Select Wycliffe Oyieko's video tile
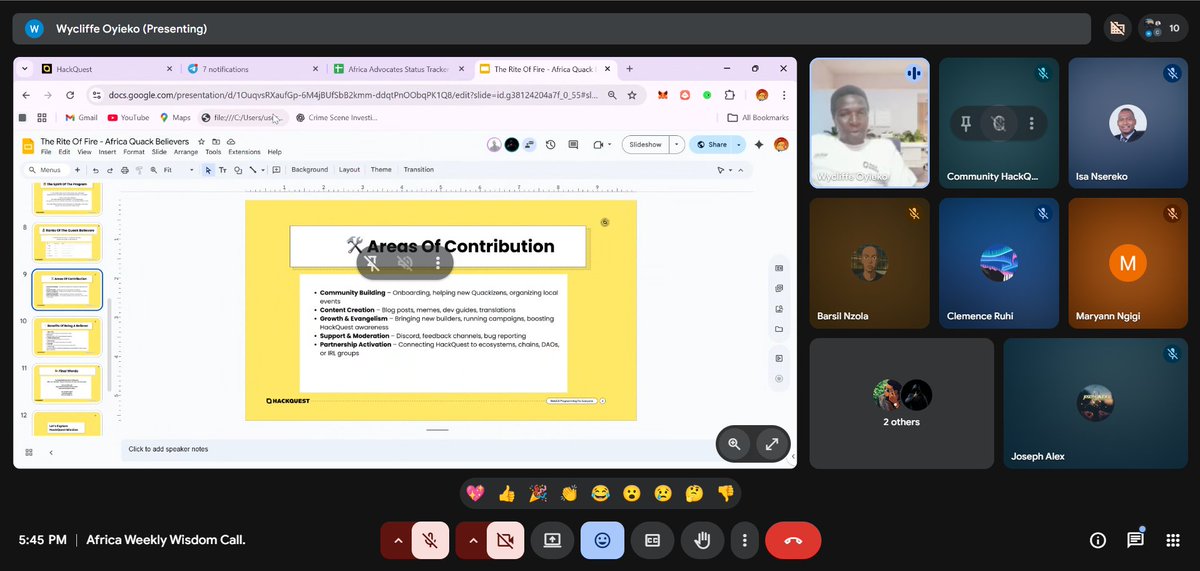The width and height of the screenshot is (1200, 571). click(x=869, y=123)
